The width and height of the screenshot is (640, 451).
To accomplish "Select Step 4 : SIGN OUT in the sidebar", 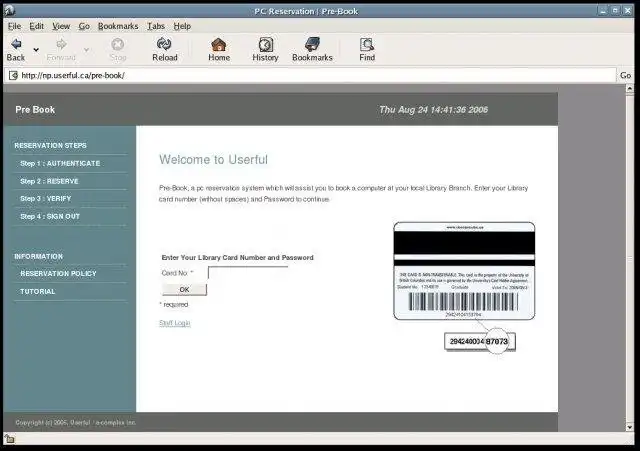I will [50, 216].
